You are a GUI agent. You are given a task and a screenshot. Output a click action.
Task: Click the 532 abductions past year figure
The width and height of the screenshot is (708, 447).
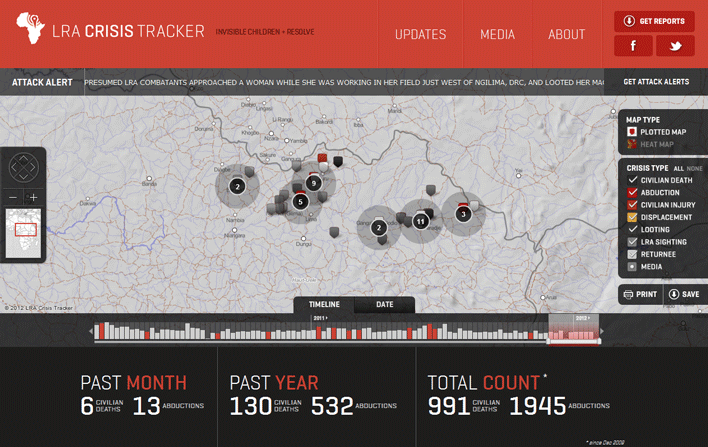pos(332,406)
